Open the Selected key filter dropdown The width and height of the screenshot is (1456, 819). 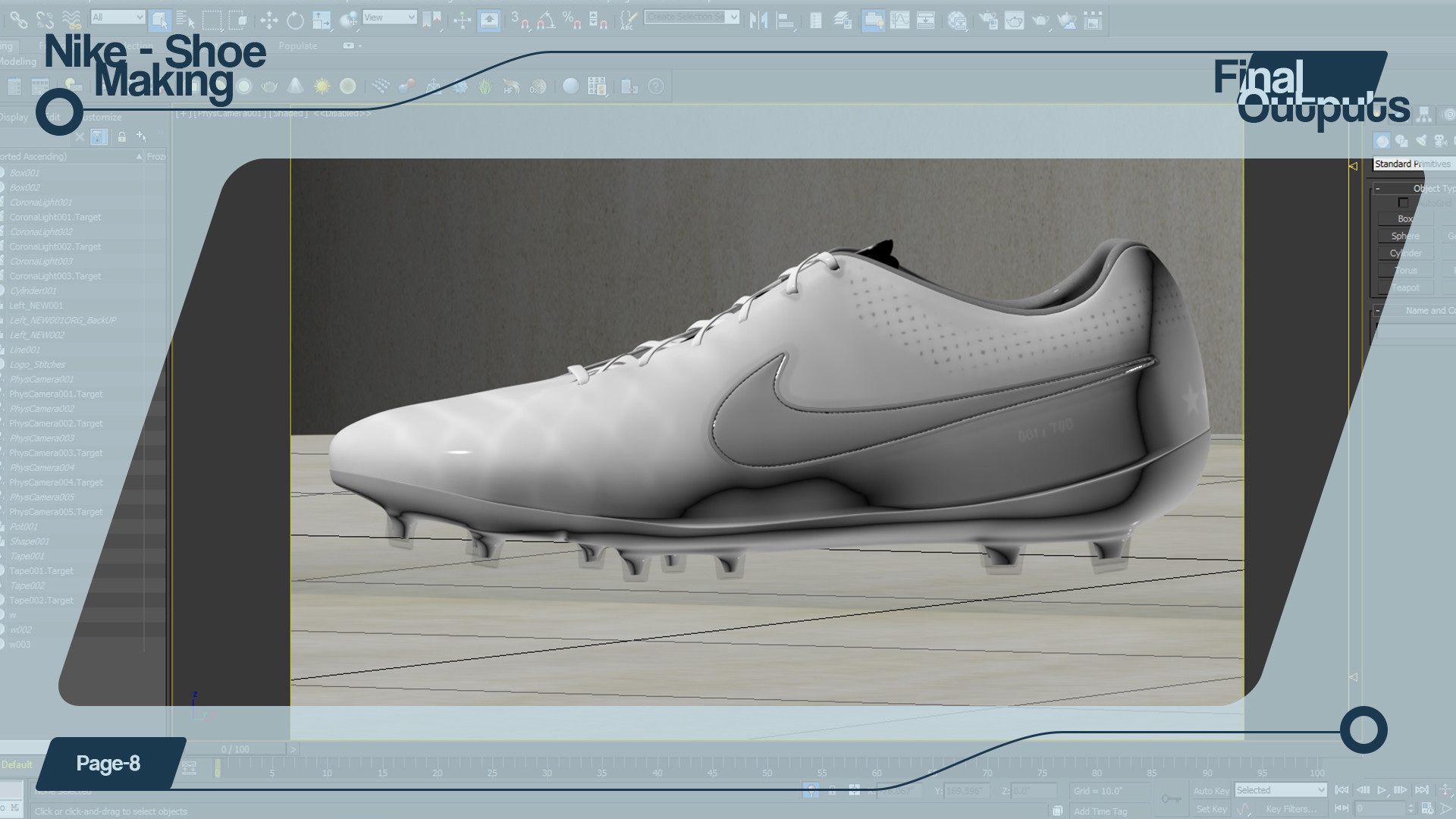tap(1281, 790)
